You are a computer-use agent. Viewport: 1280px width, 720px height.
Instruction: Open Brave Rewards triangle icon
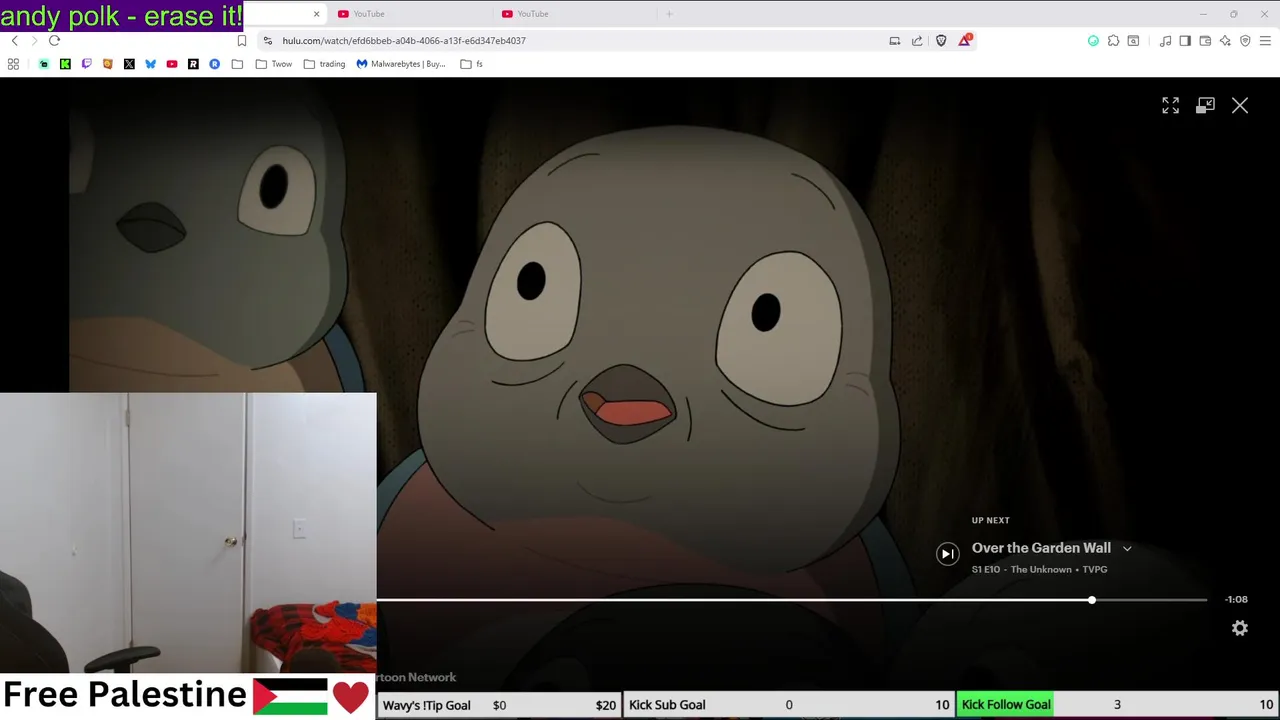[965, 40]
